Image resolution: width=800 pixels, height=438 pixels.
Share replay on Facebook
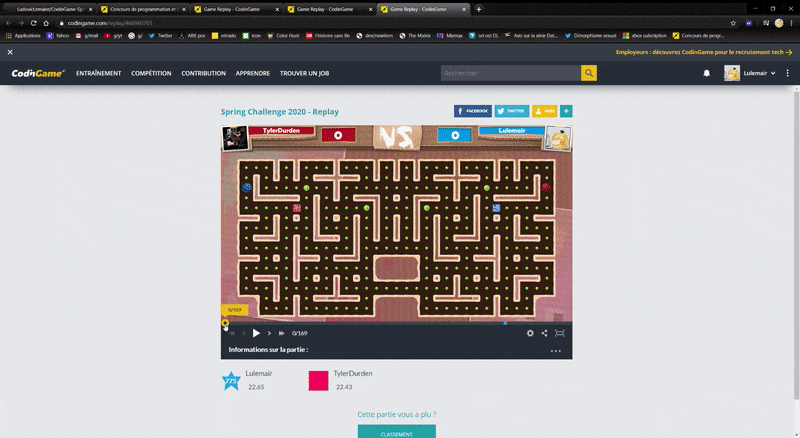pyautogui.click(x=473, y=111)
